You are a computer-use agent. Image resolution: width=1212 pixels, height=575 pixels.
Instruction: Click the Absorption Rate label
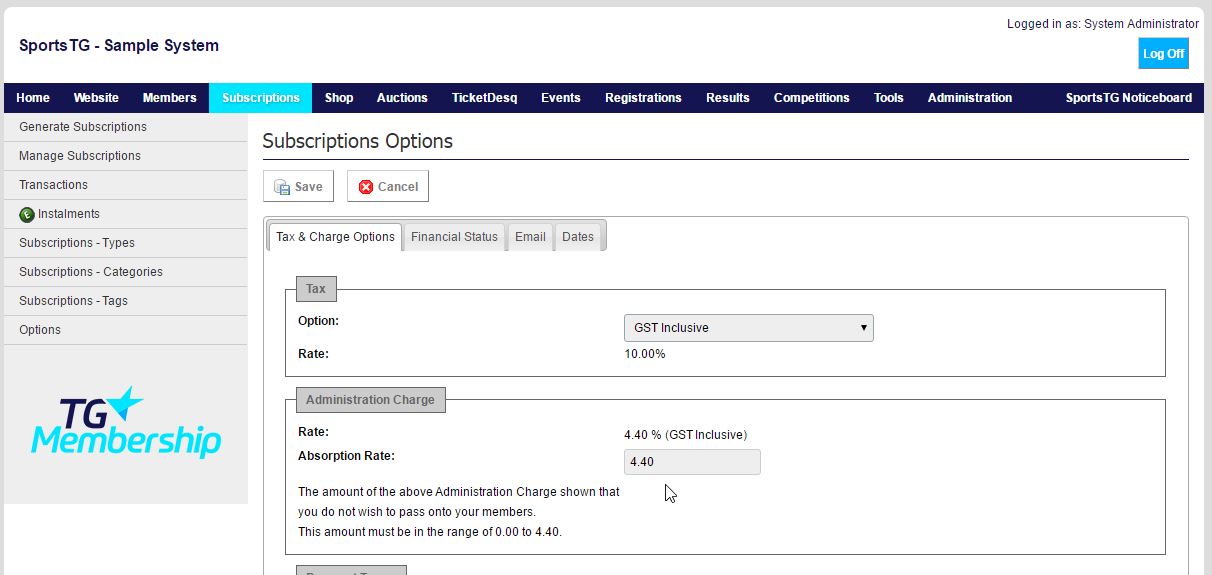click(x=346, y=456)
